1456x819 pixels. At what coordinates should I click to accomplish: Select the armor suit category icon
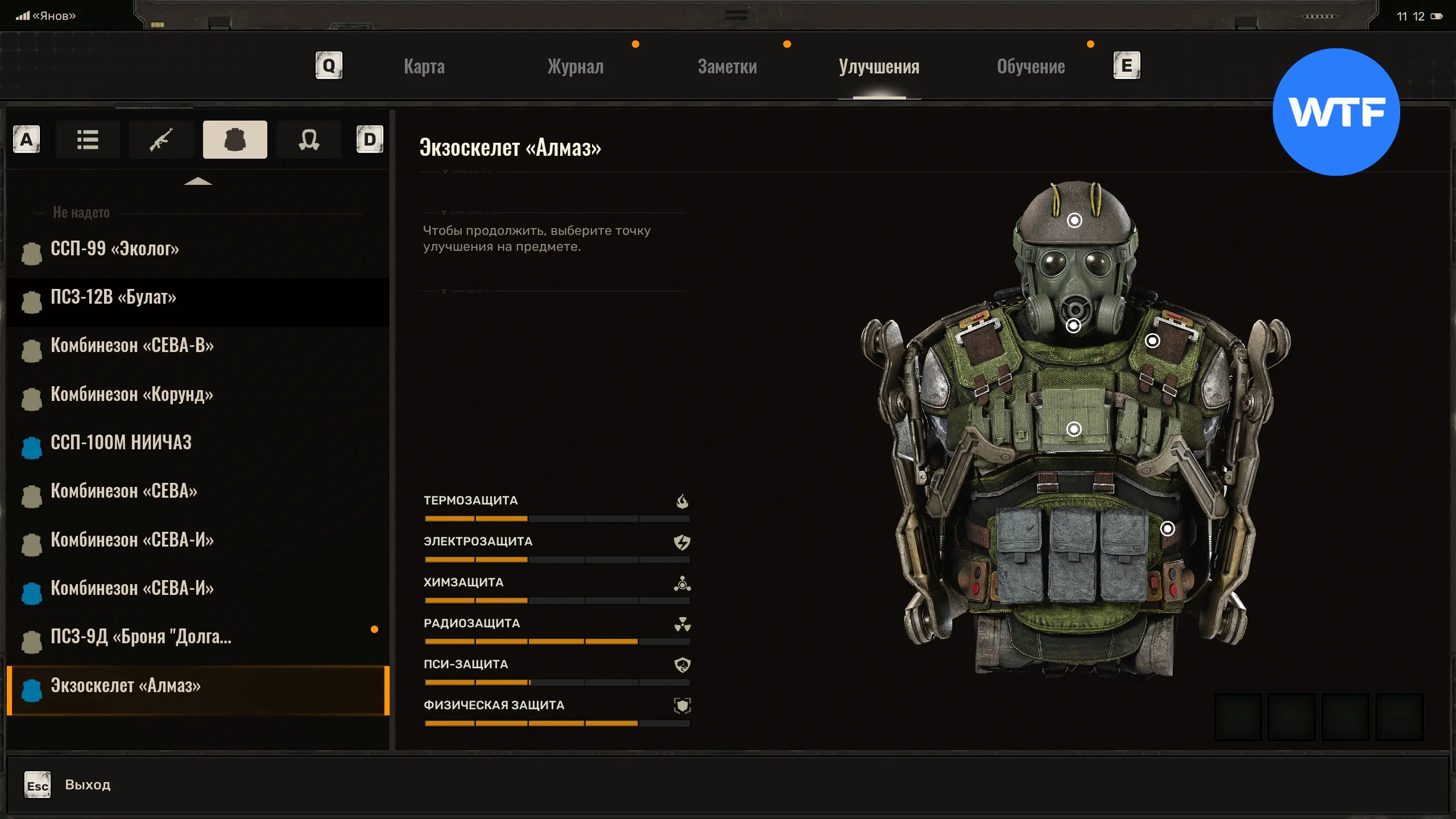click(x=235, y=139)
